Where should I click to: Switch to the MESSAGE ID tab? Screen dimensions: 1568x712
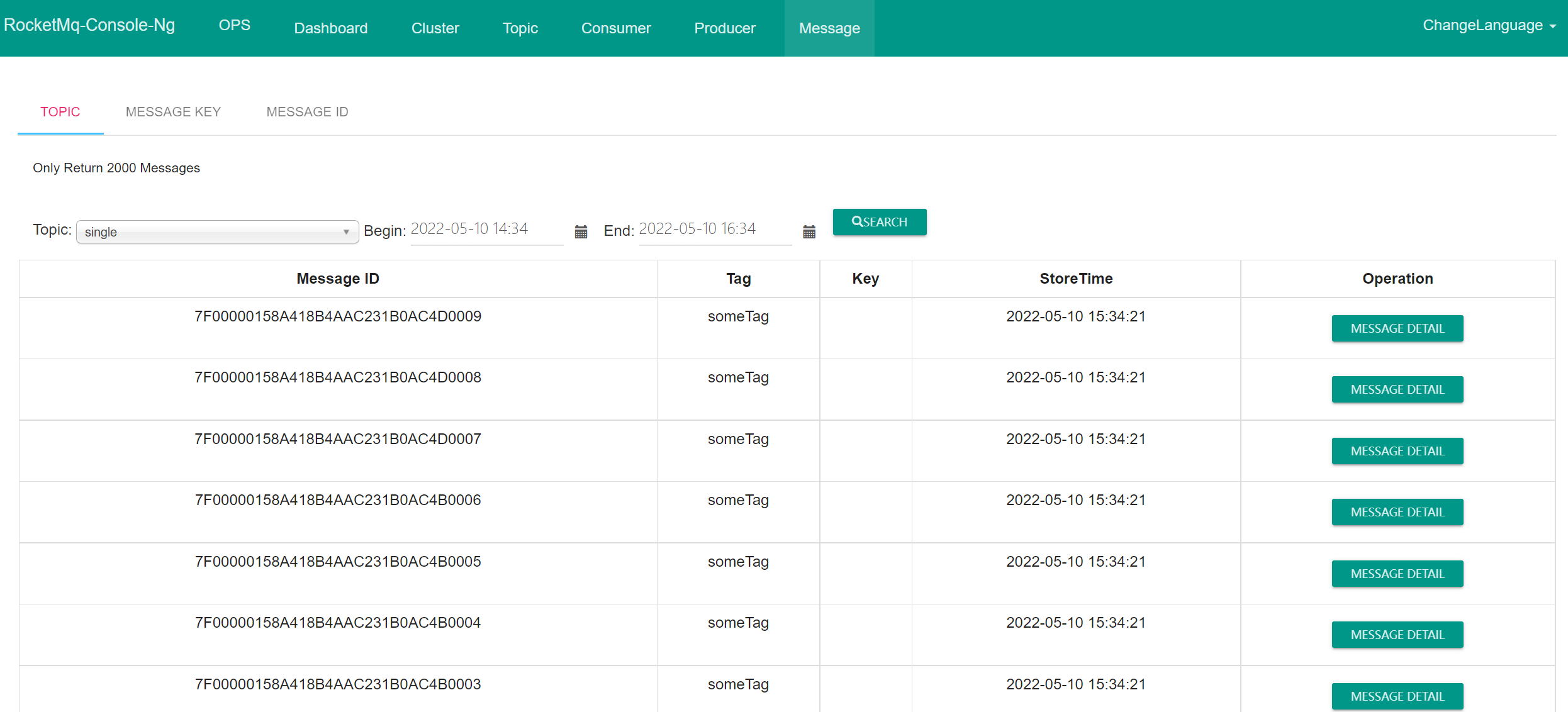click(307, 112)
